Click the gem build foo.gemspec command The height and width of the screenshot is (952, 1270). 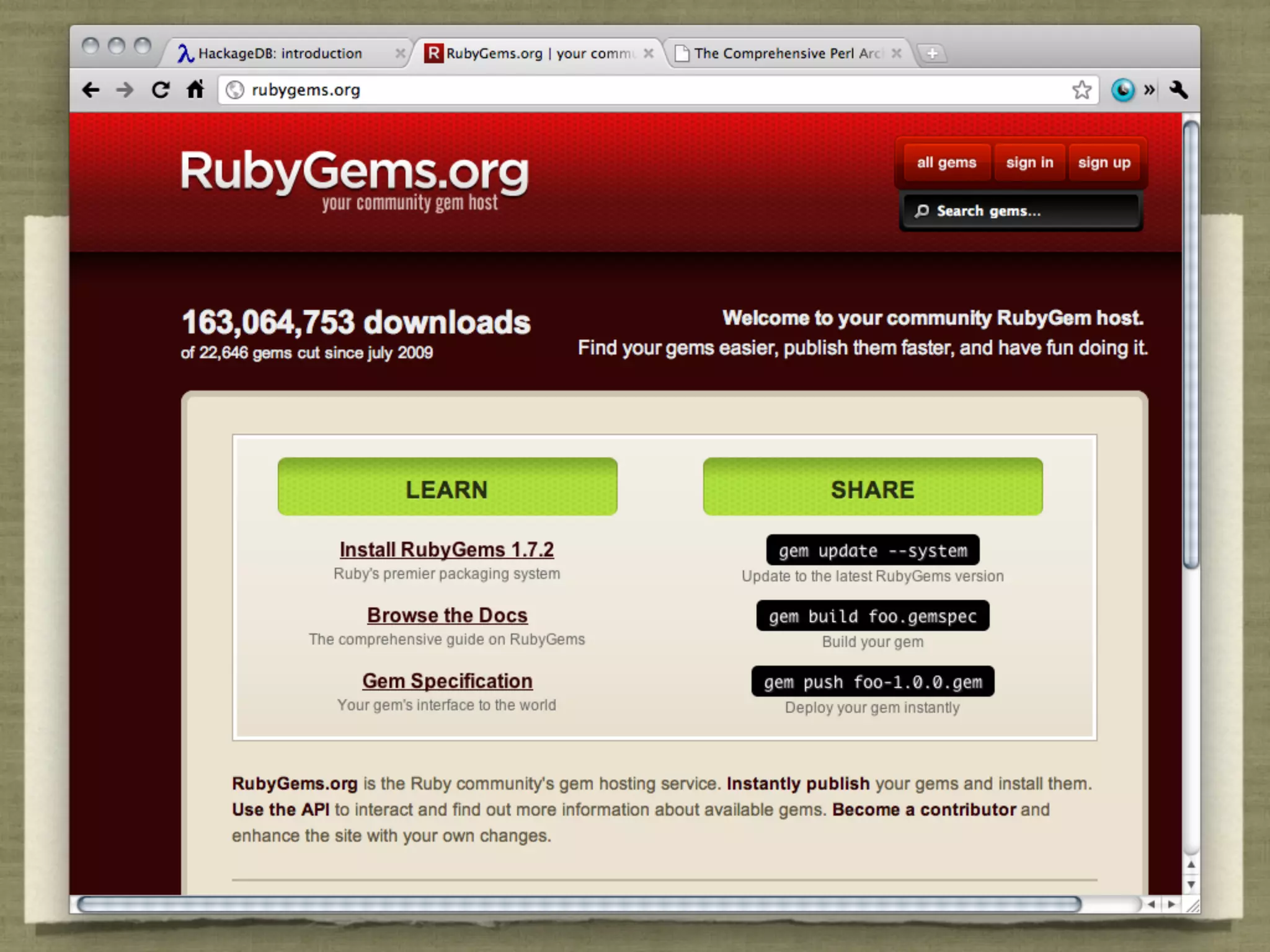[x=873, y=616]
